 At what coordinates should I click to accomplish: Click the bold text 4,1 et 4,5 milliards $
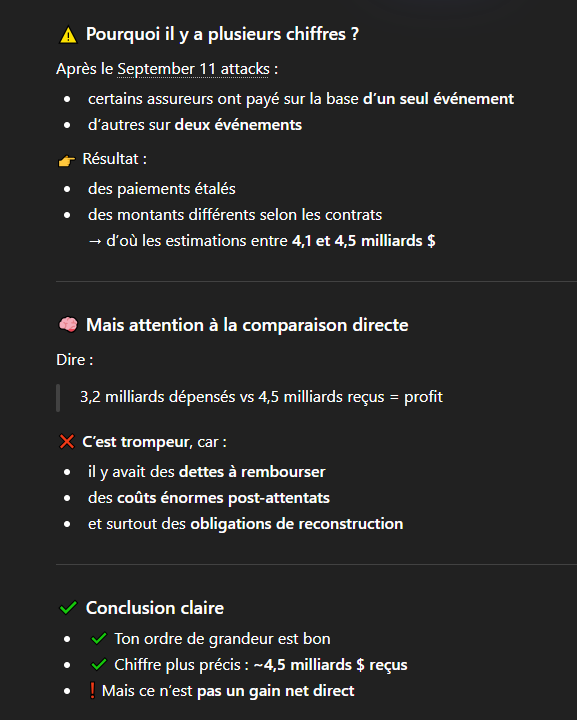(x=364, y=241)
